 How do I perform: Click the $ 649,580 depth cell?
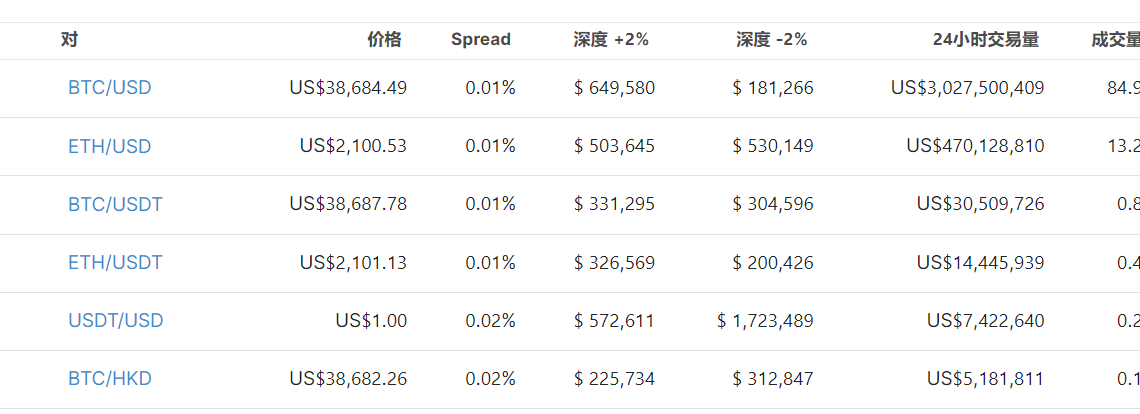pos(615,88)
